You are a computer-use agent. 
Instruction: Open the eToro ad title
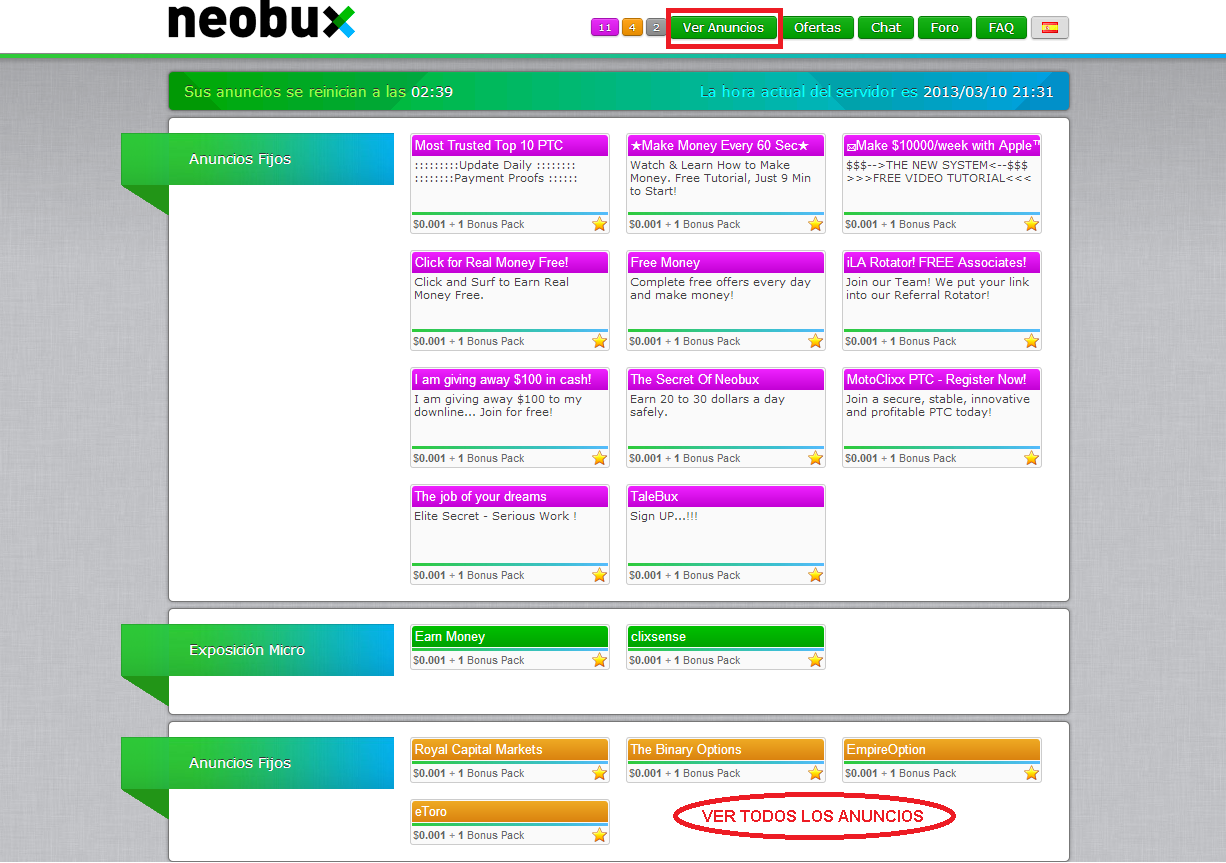click(510, 812)
